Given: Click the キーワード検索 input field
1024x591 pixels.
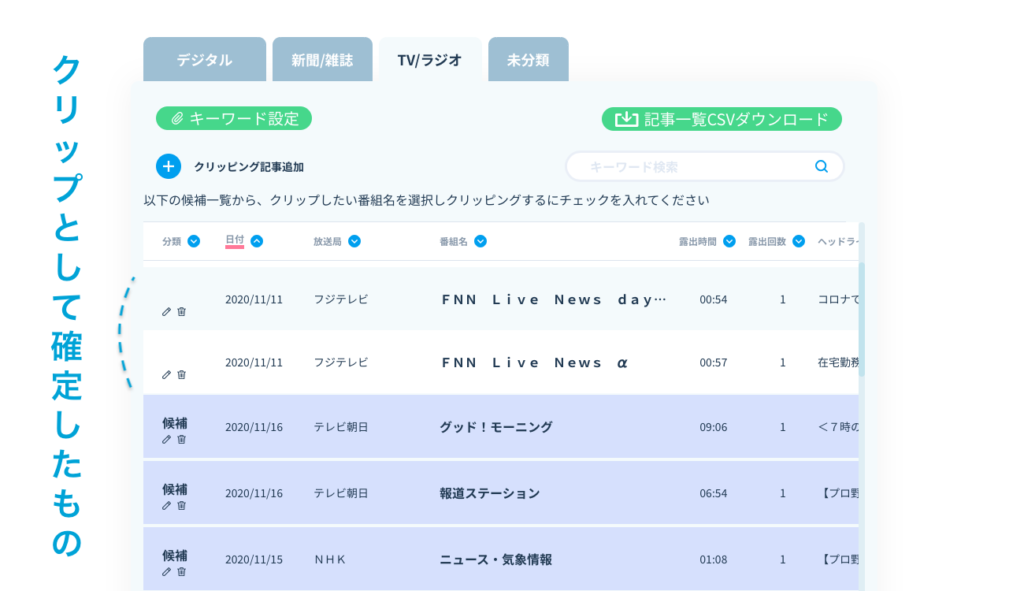Looking at the screenshot, I should pyautogui.click(x=690, y=167).
